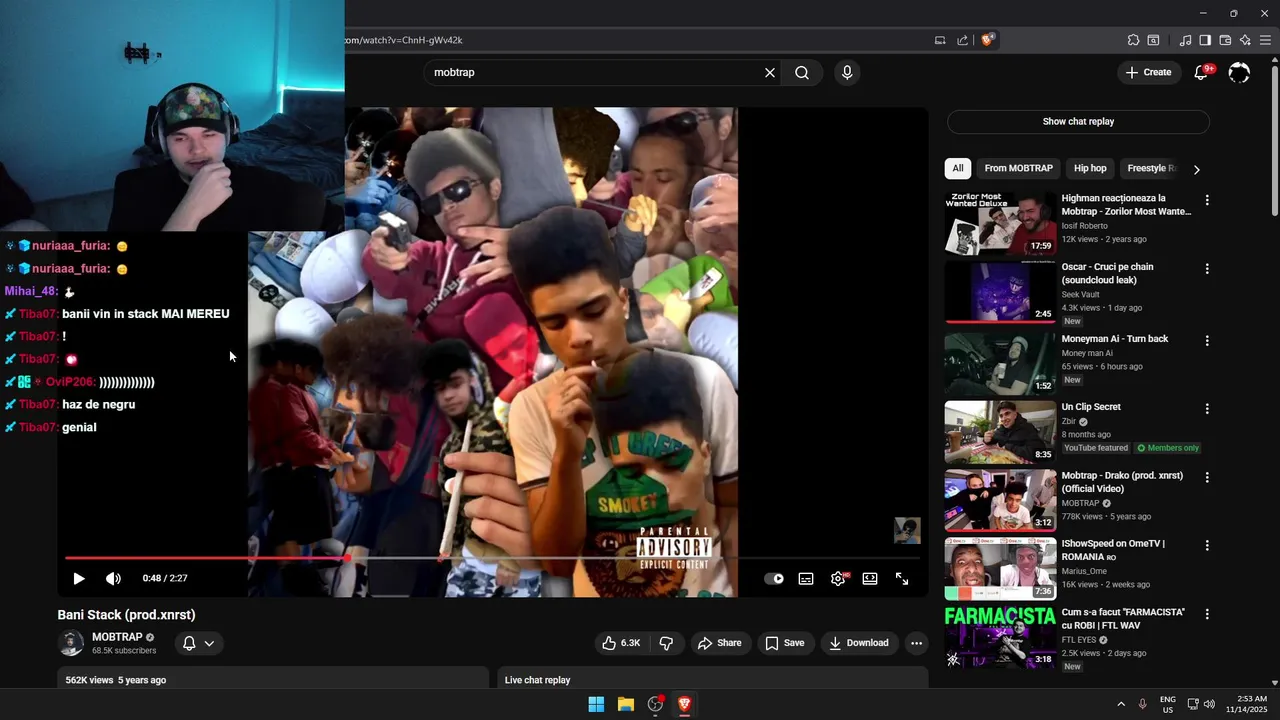Select the Hip hop filter chip
This screenshot has width=1280, height=720.
(x=1090, y=168)
